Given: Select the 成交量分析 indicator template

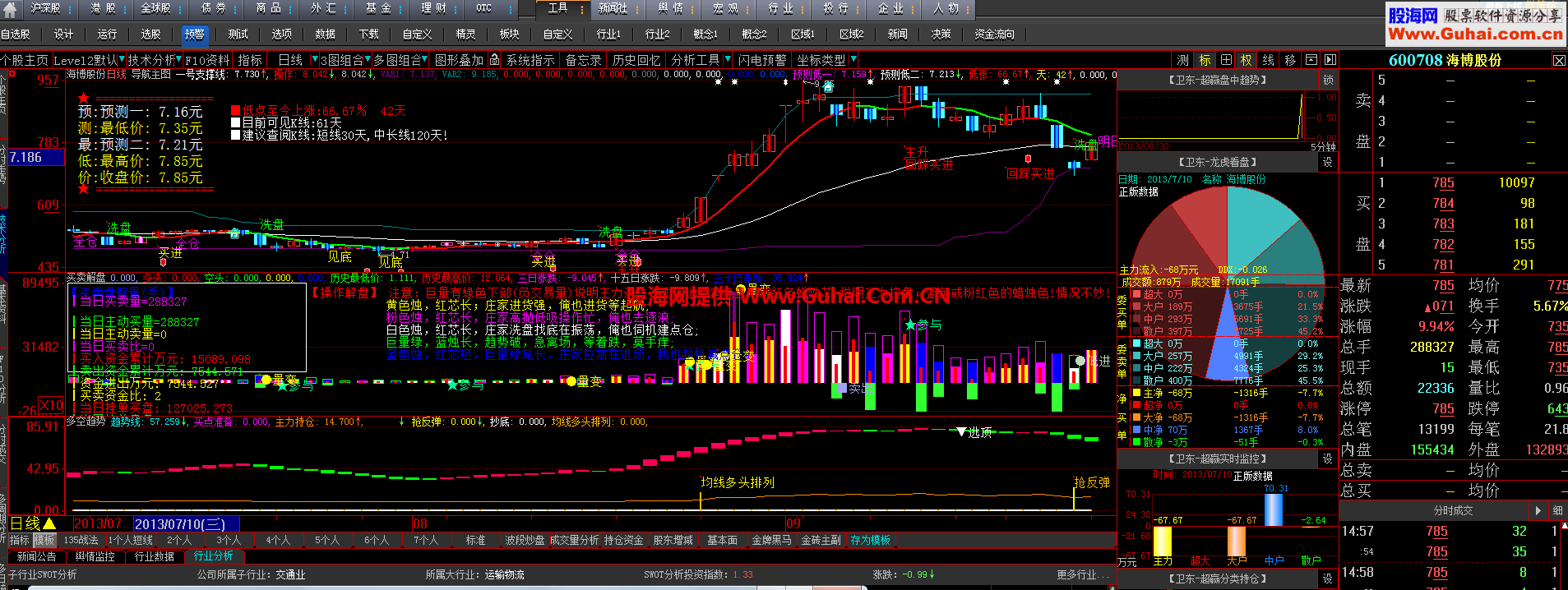Looking at the screenshot, I should [x=574, y=540].
